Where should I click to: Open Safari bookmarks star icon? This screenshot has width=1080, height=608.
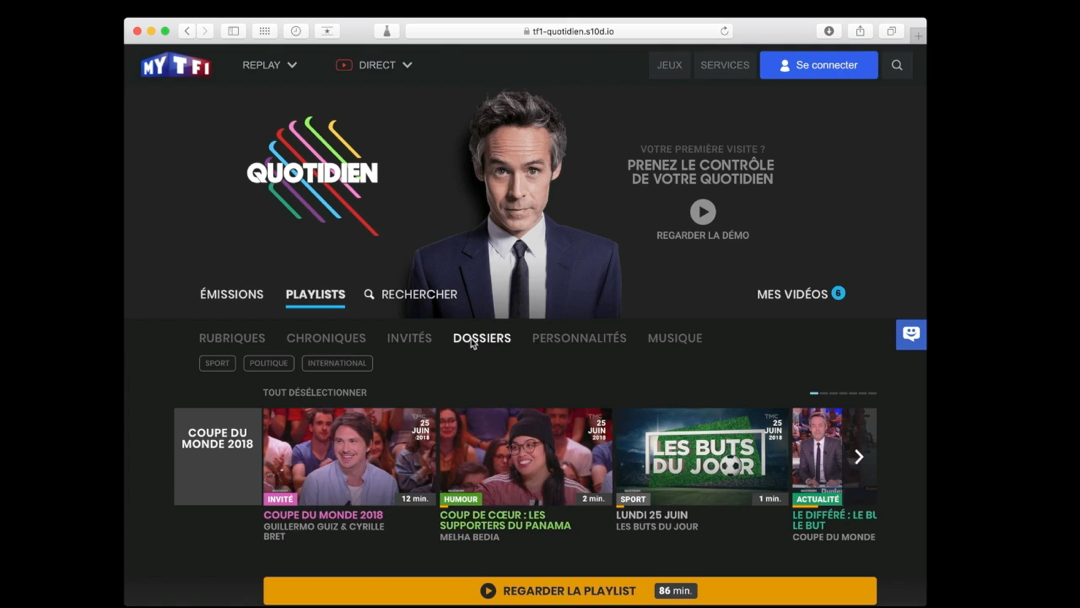point(327,31)
